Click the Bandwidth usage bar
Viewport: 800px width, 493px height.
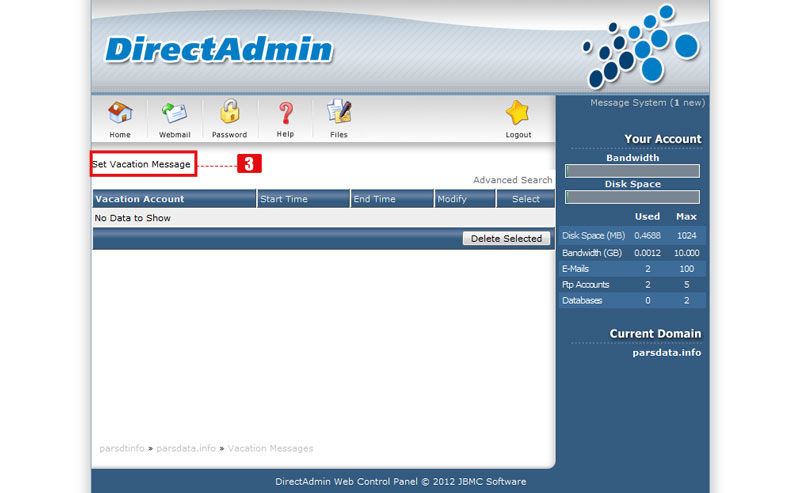[632, 171]
